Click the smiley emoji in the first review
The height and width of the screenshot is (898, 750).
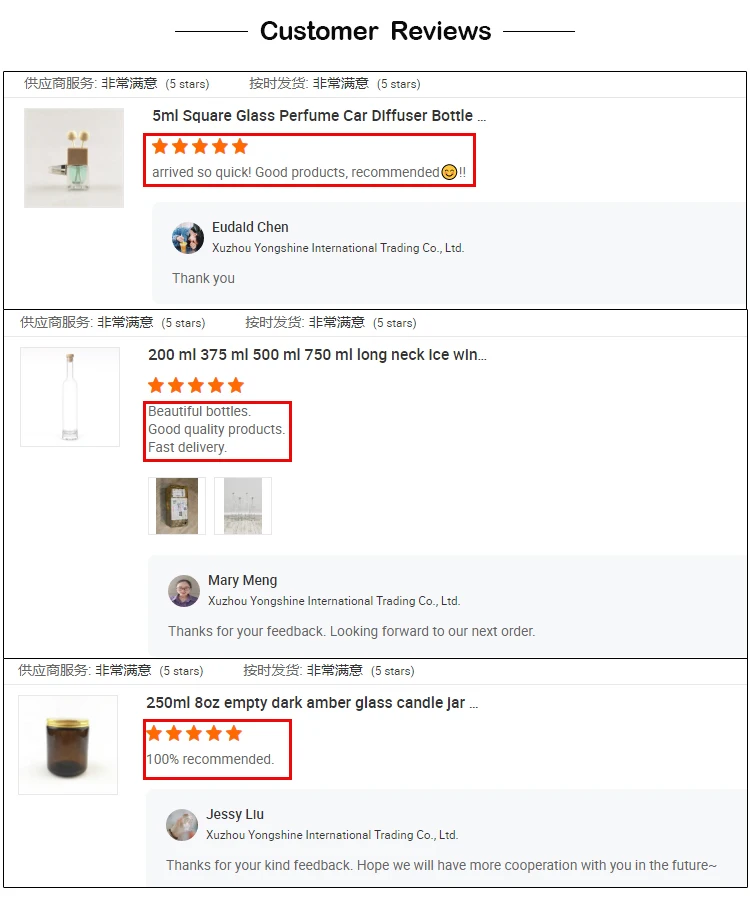(x=449, y=172)
